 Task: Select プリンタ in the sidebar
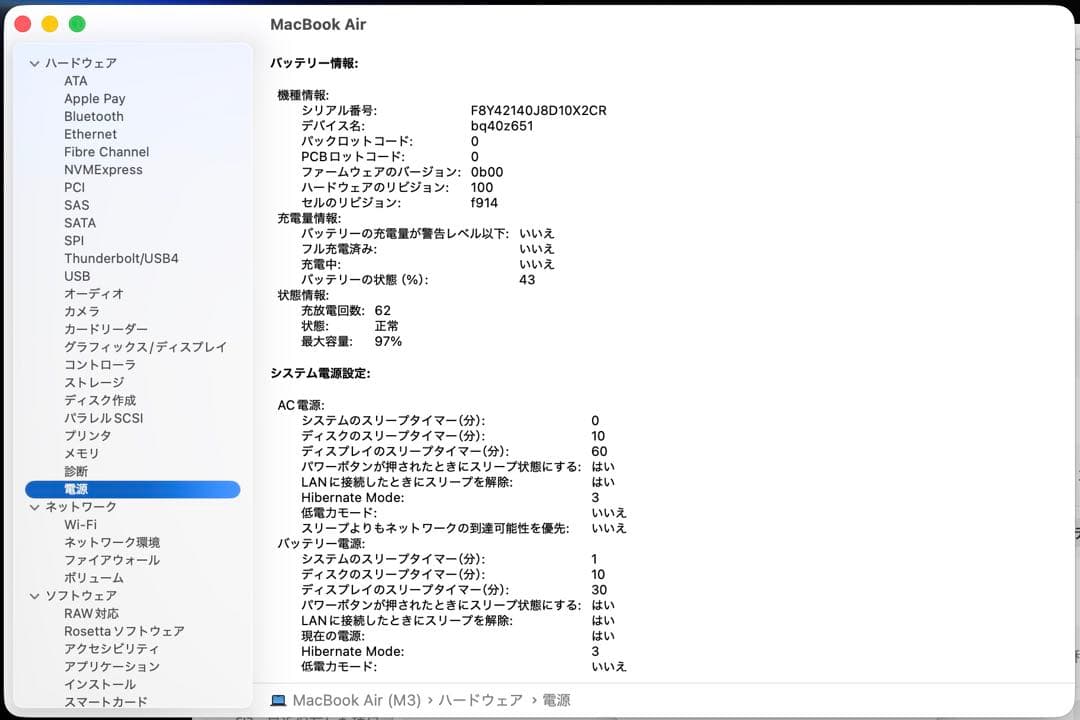click(87, 436)
